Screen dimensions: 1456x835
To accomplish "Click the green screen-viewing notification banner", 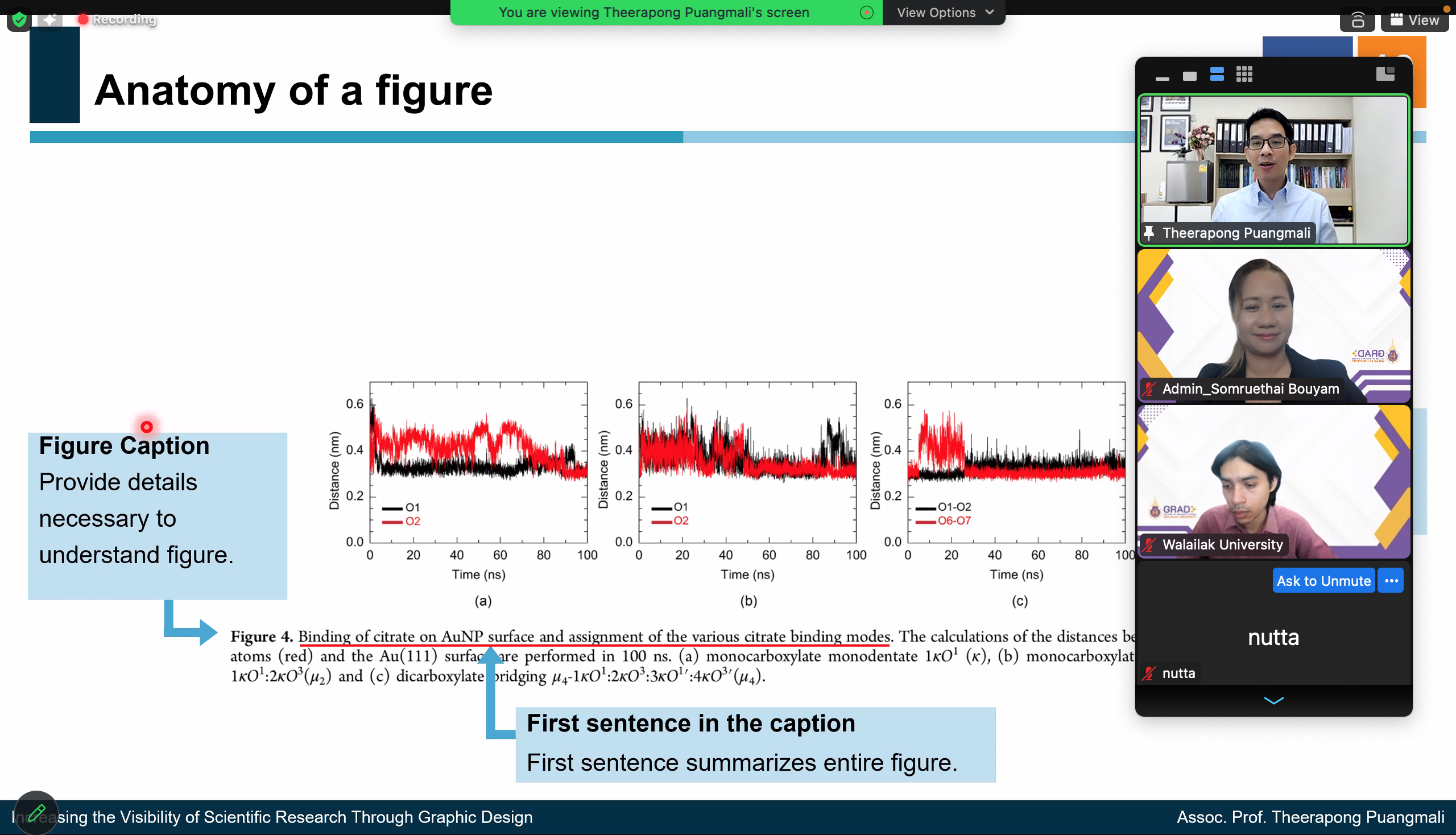I will click(x=653, y=13).
